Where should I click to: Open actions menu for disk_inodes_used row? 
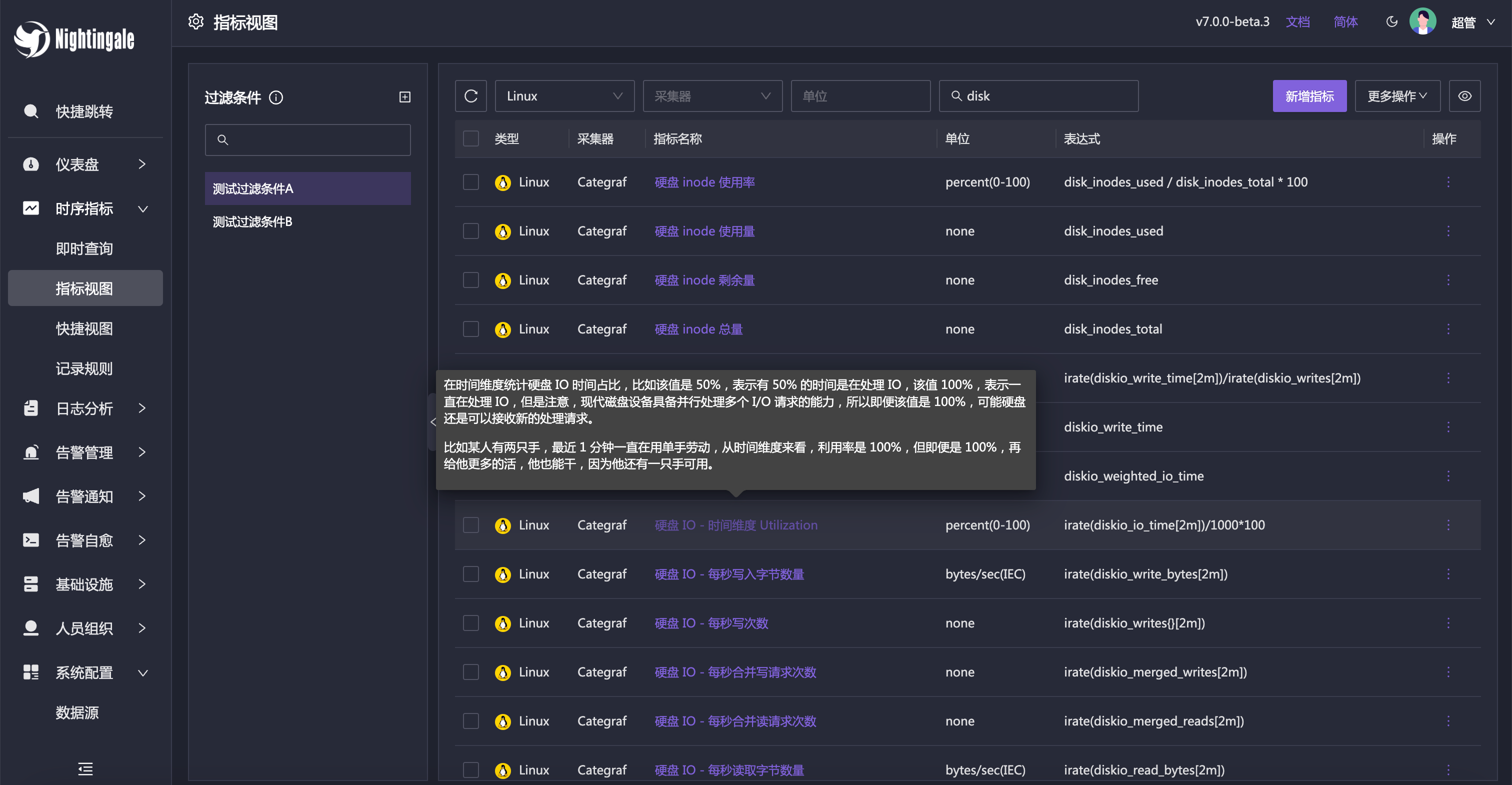pyautogui.click(x=1448, y=231)
